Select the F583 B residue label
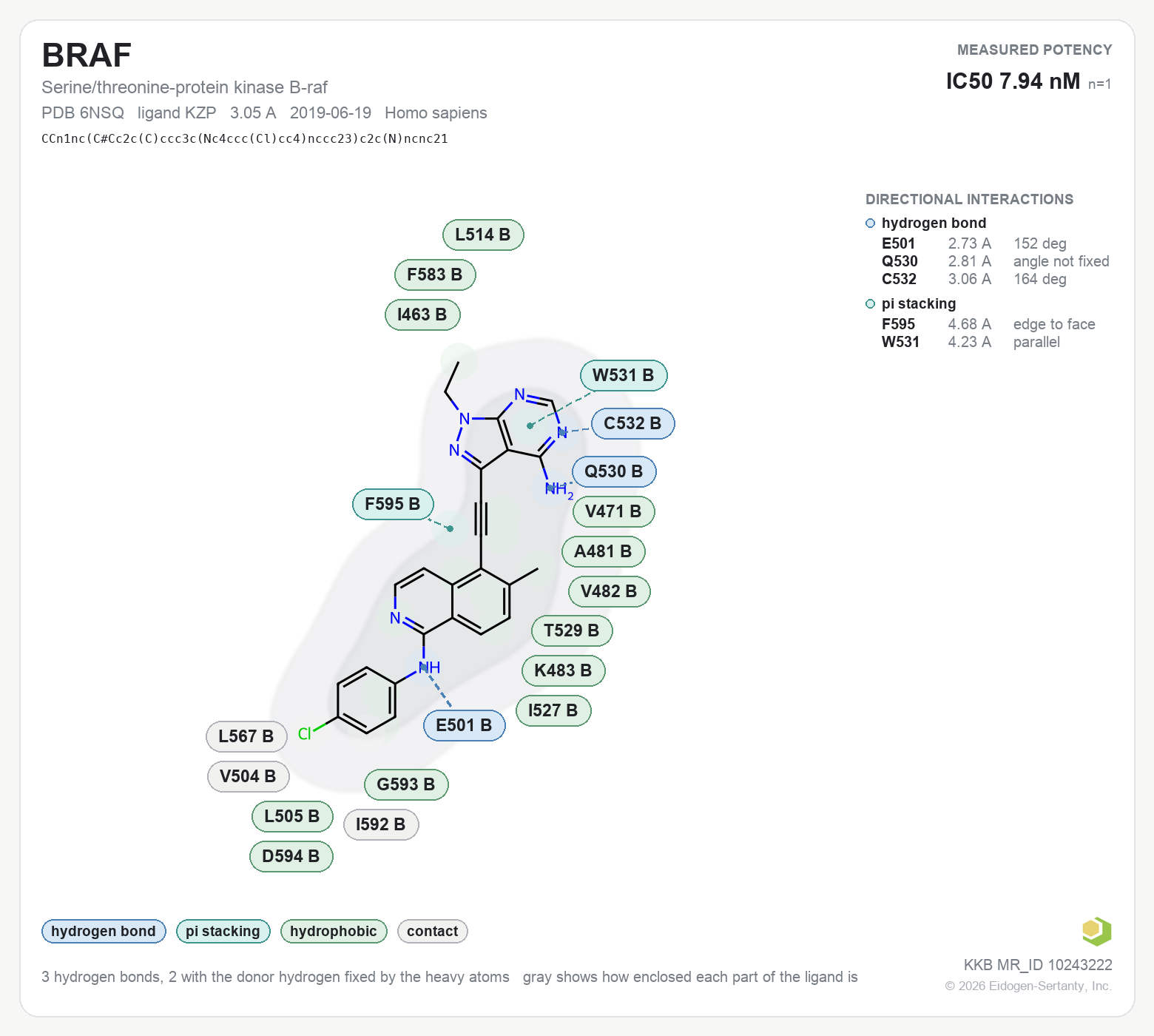Viewport: 1154px width, 1036px height. pos(435,275)
